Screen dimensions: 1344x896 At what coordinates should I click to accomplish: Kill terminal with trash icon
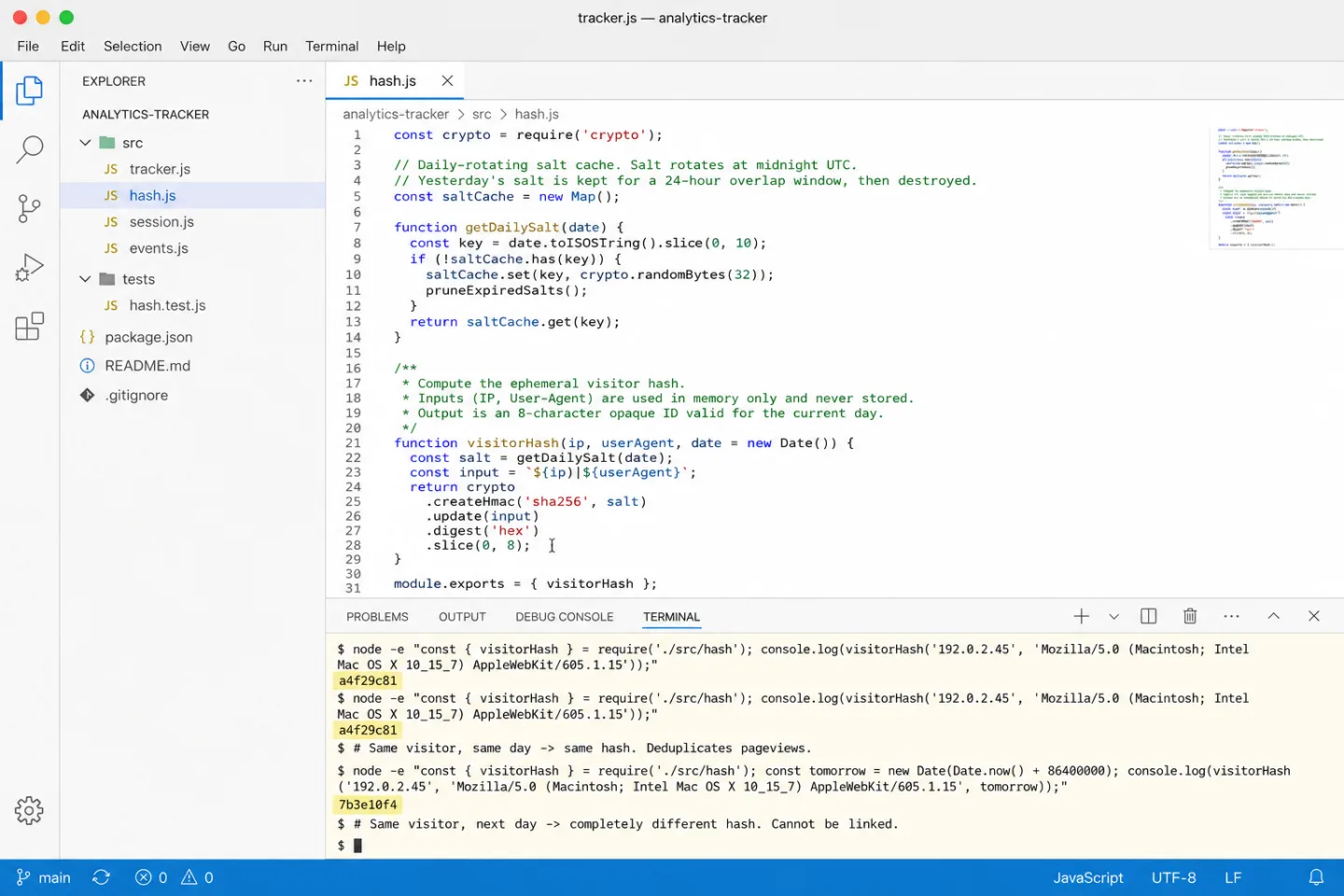[1190, 616]
